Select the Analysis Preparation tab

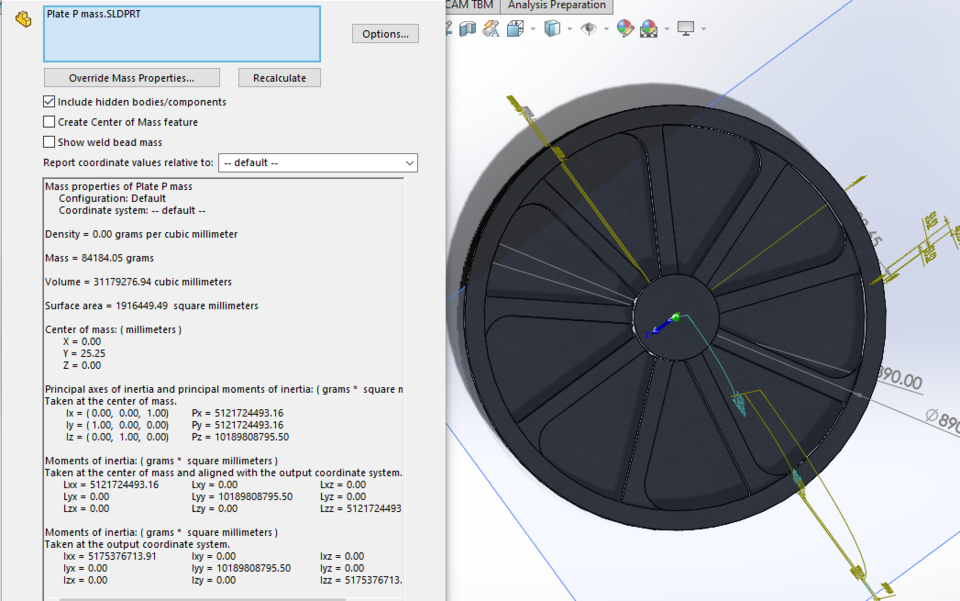pos(557,6)
